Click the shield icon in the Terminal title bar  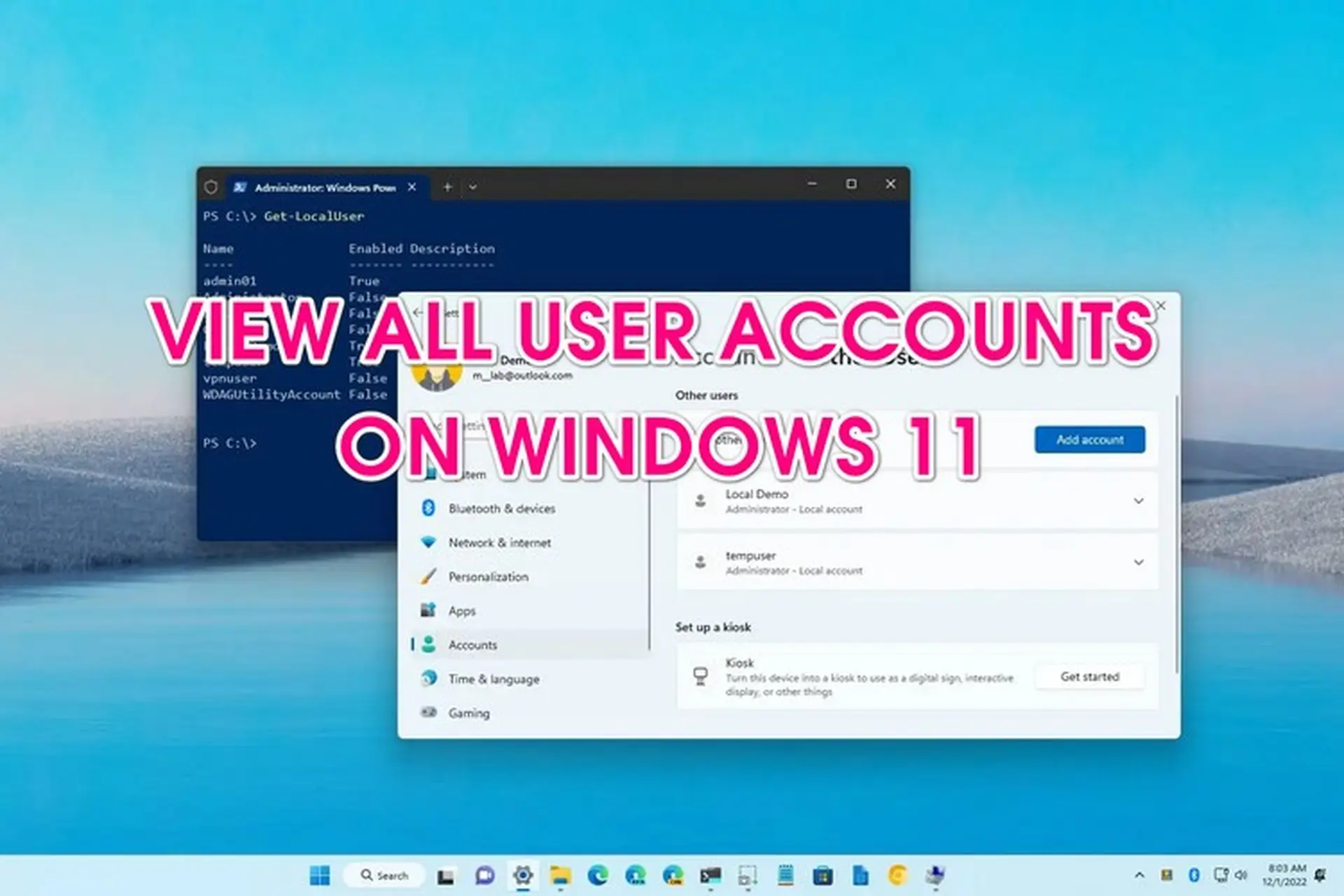pos(211,187)
